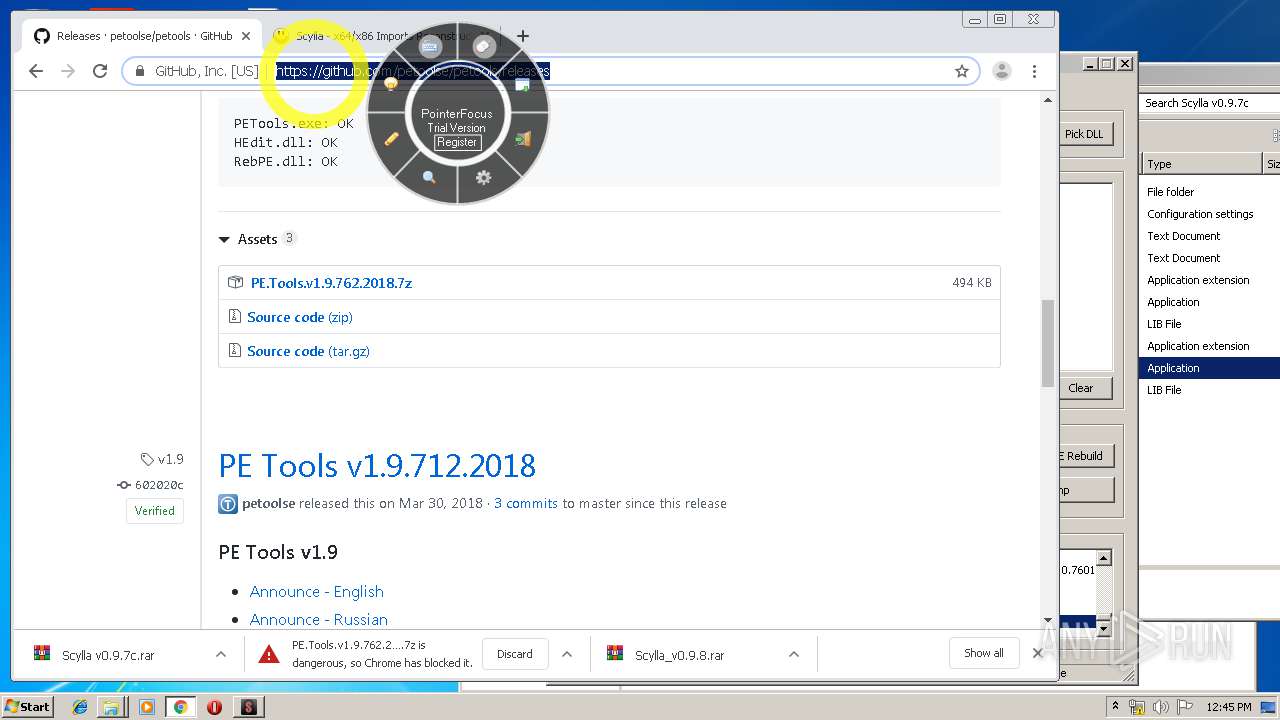Screen dimensions: 1280x720
Task: Discard blocked PE.Tools download
Action: (x=515, y=654)
